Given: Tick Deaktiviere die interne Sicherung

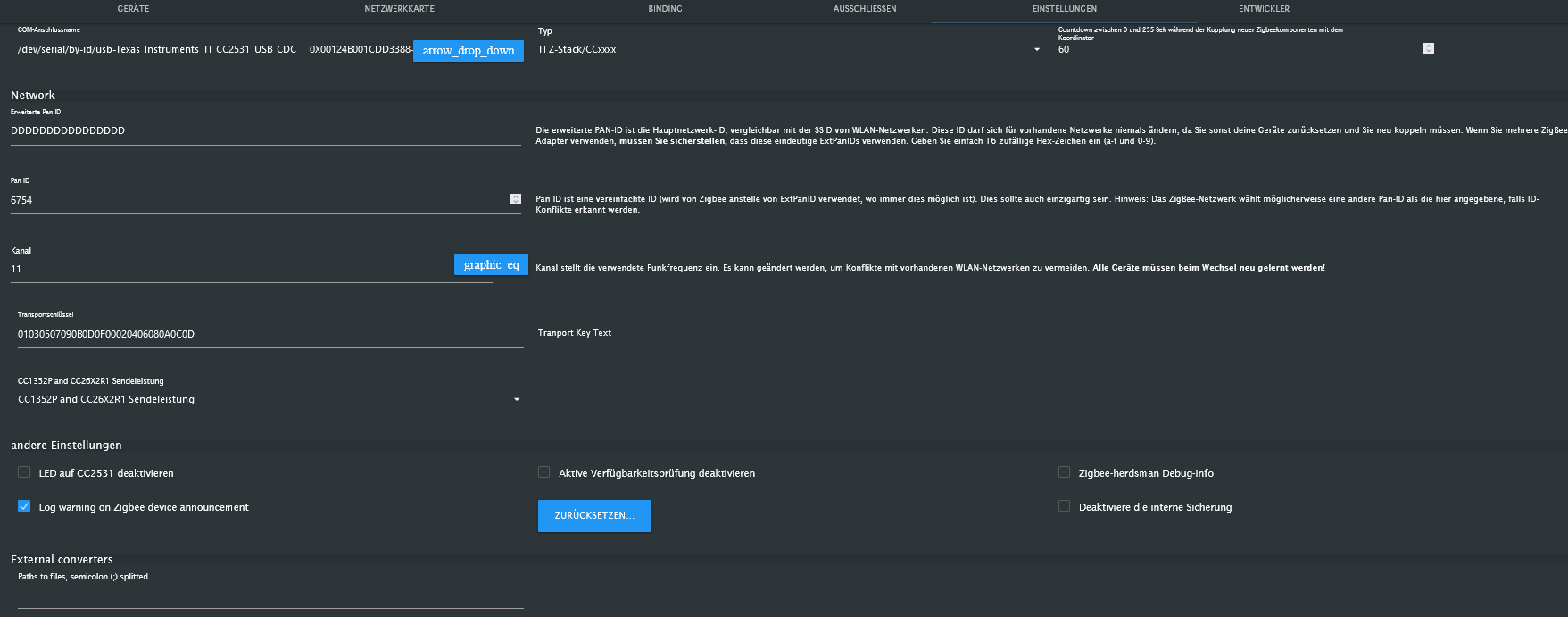Looking at the screenshot, I should 1064,506.
